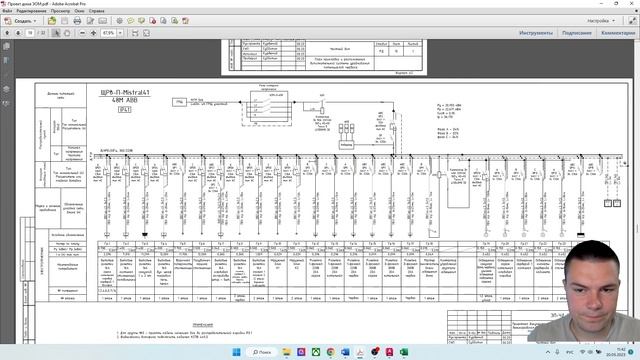The width and height of the screenshot is (640, 360).
Task: Expand the Создать dropdown arrow
Action: coord(35,21)
